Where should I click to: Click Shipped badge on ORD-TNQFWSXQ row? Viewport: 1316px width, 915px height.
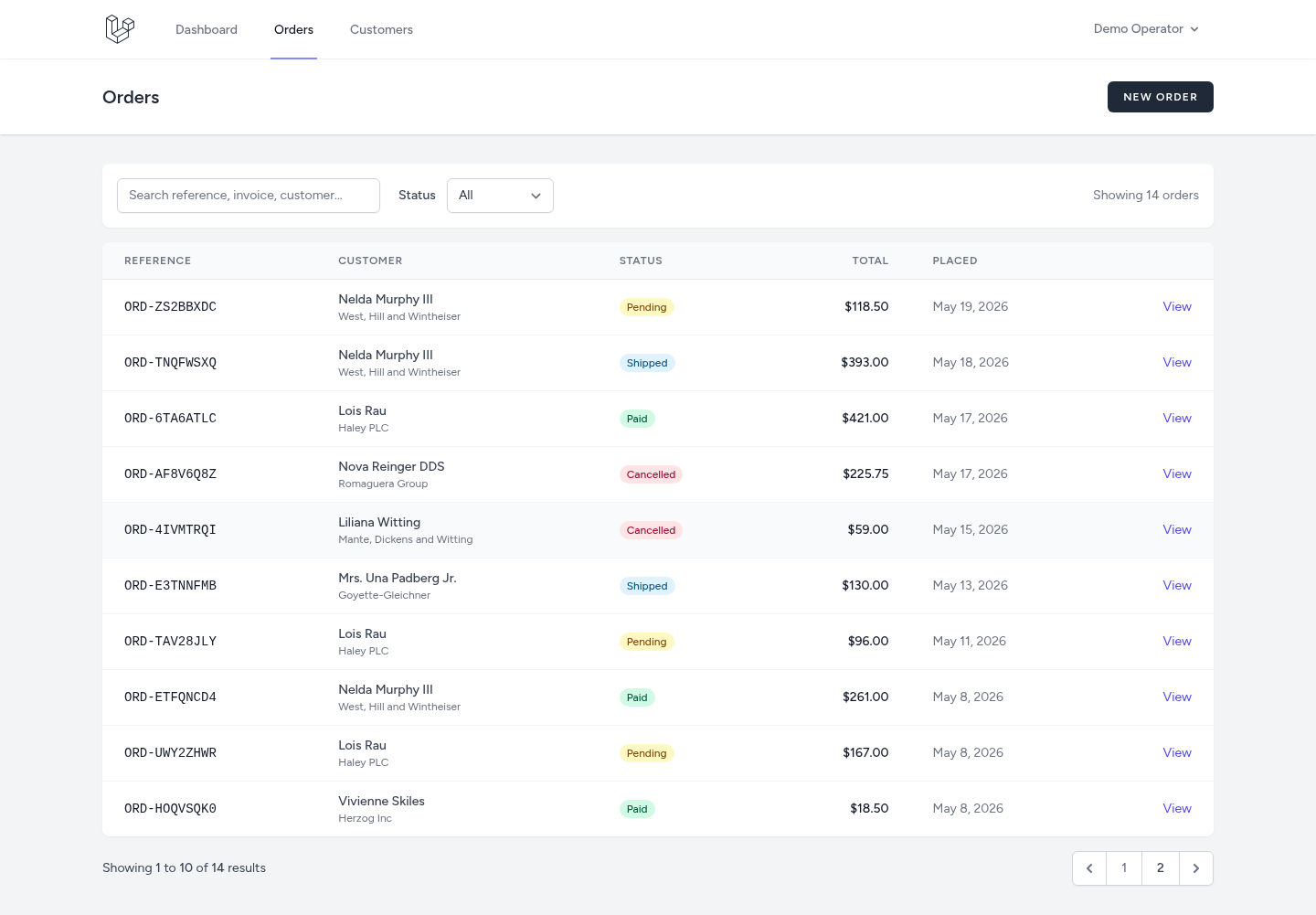coord(647,363)
